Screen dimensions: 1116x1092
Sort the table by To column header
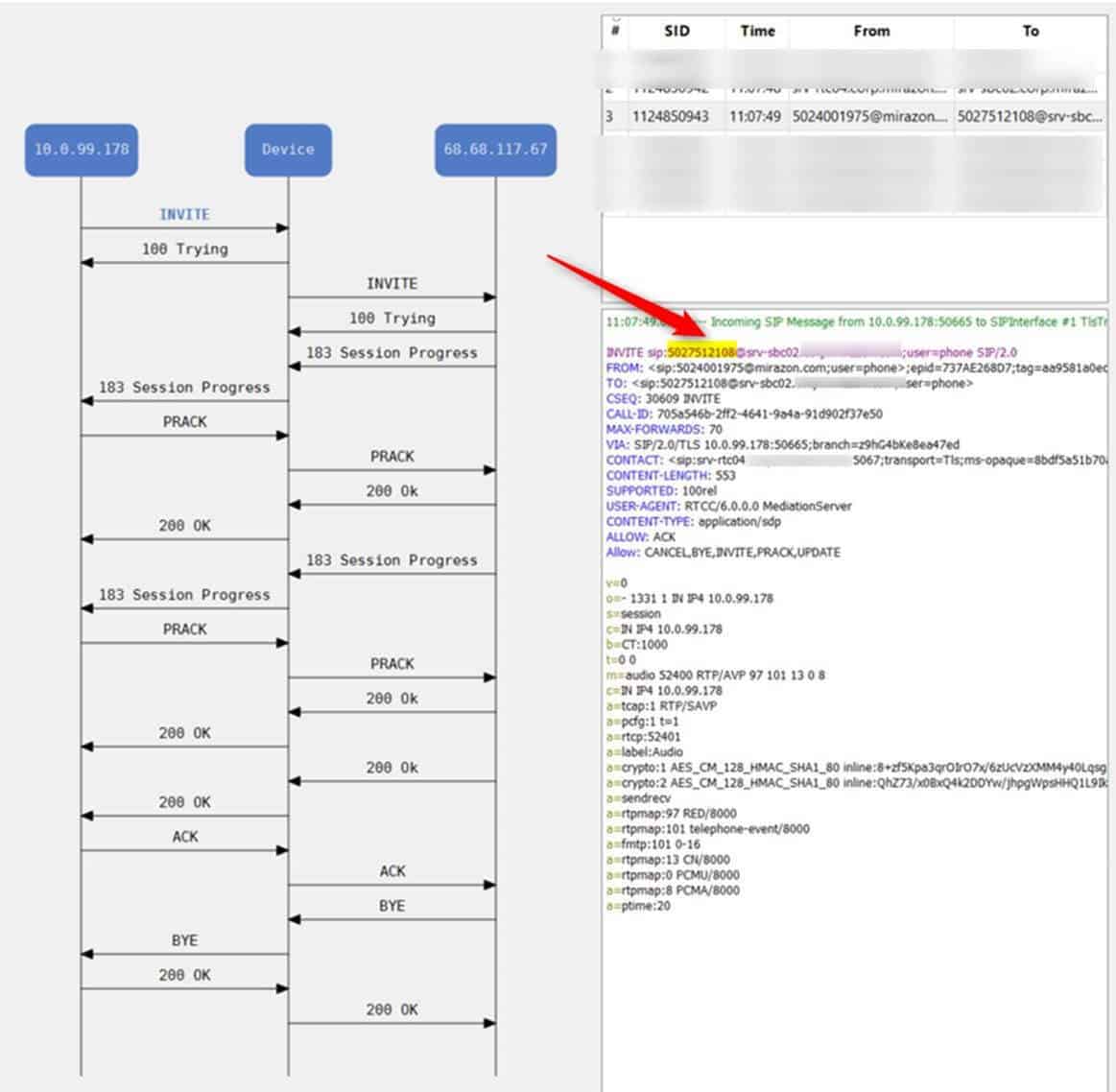1031,32
